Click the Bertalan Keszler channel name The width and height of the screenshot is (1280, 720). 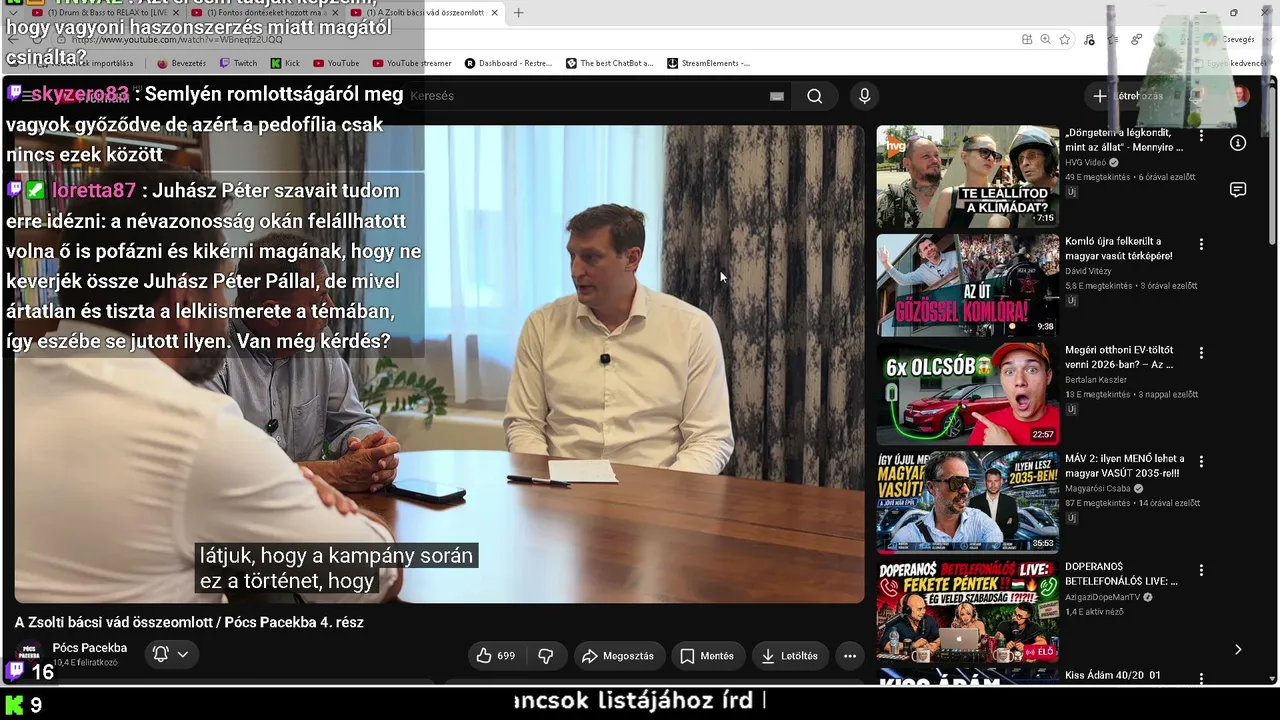tap(1096, 380)
